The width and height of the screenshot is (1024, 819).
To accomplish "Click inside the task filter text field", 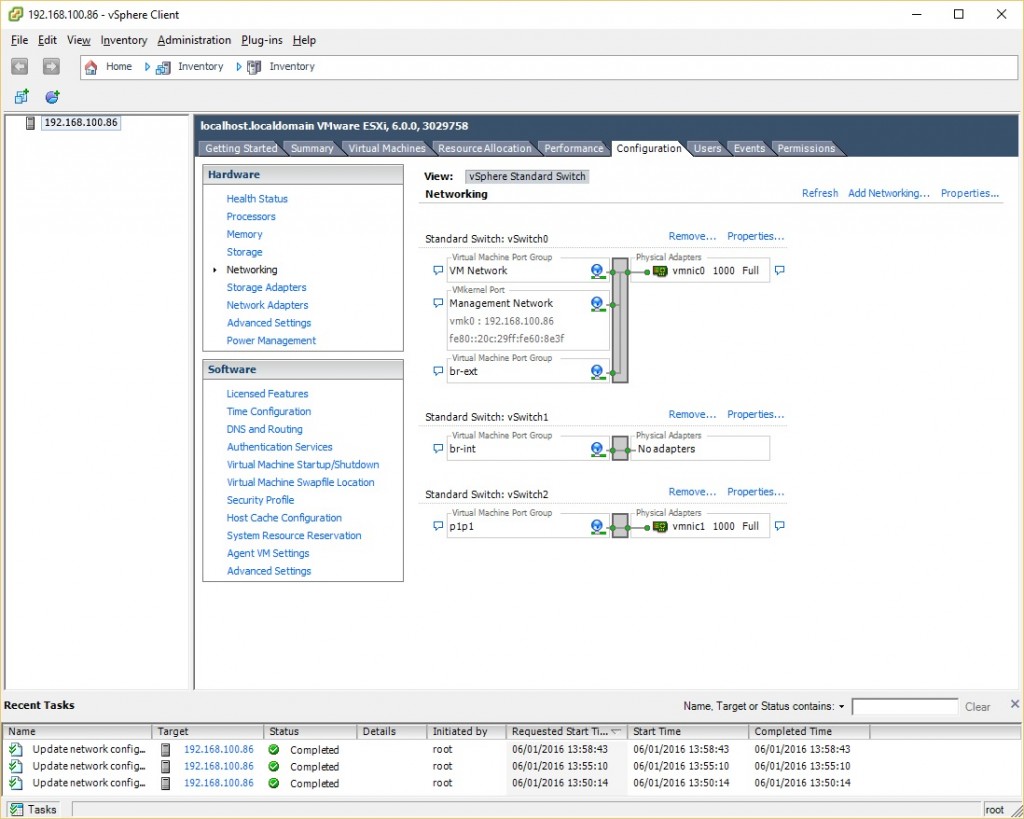I will [x=905, y=706].
